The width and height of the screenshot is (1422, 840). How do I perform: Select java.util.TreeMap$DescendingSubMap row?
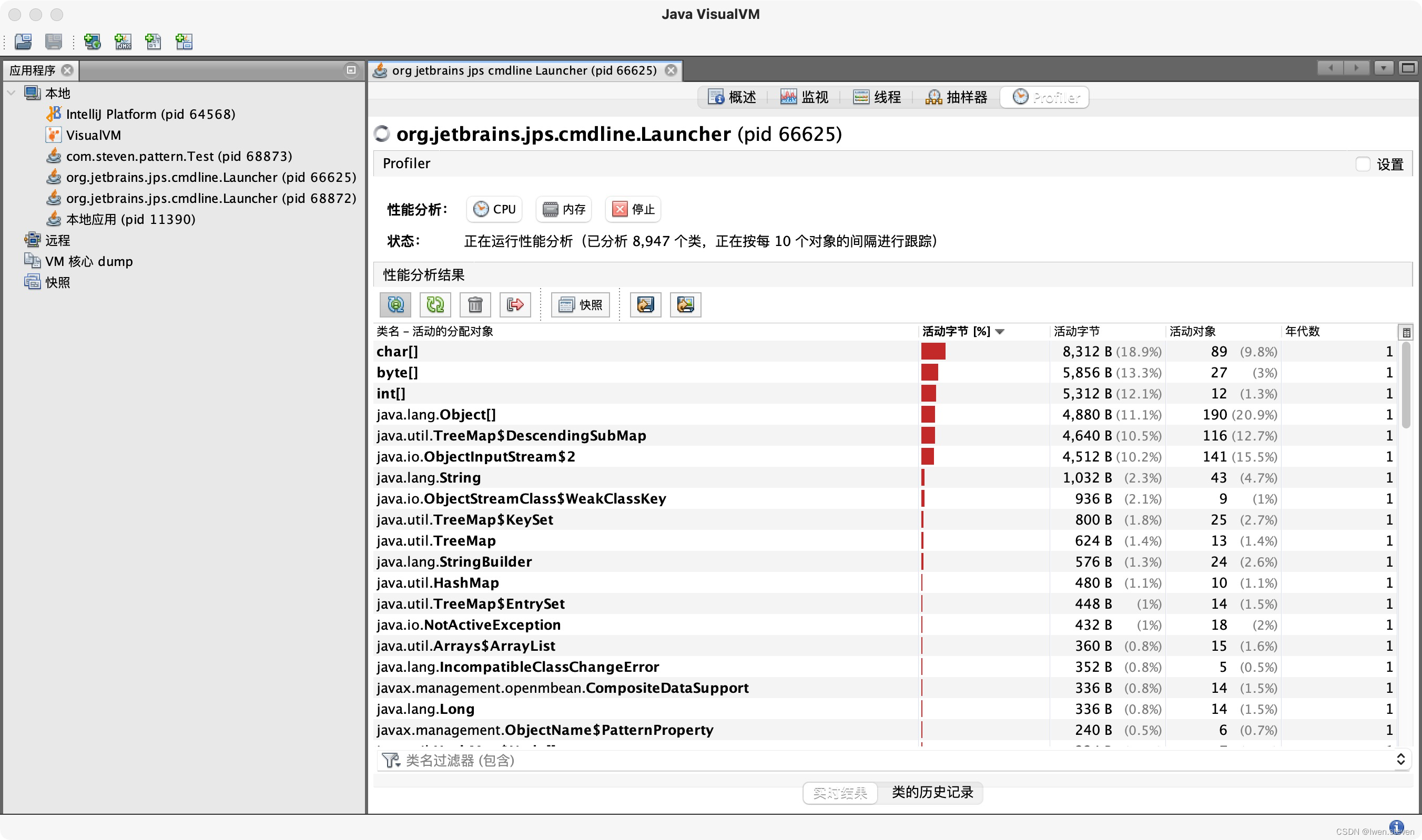click(885, 435)
